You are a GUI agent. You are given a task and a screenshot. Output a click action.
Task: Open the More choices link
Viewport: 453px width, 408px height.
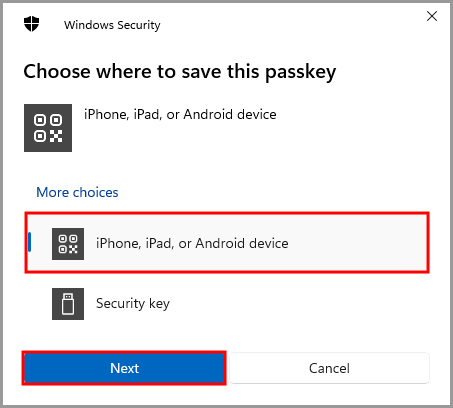pyautogui.click(x=77, y=192)
